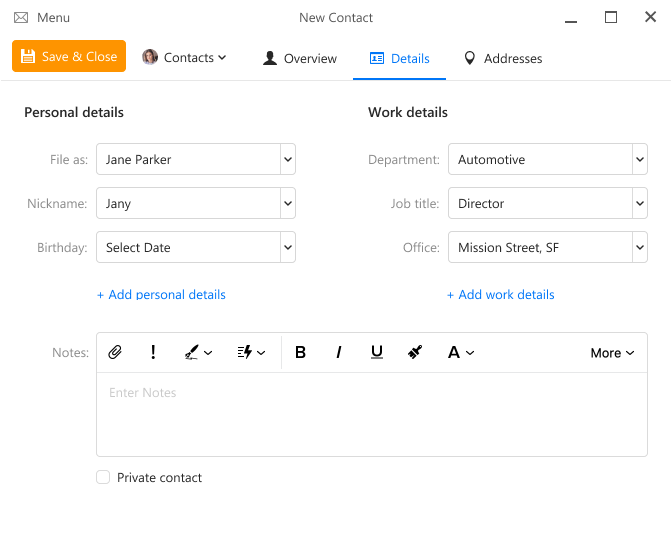Maximize the New Contact window
Viewport: 672px width, 533px height.
(611, 18)
